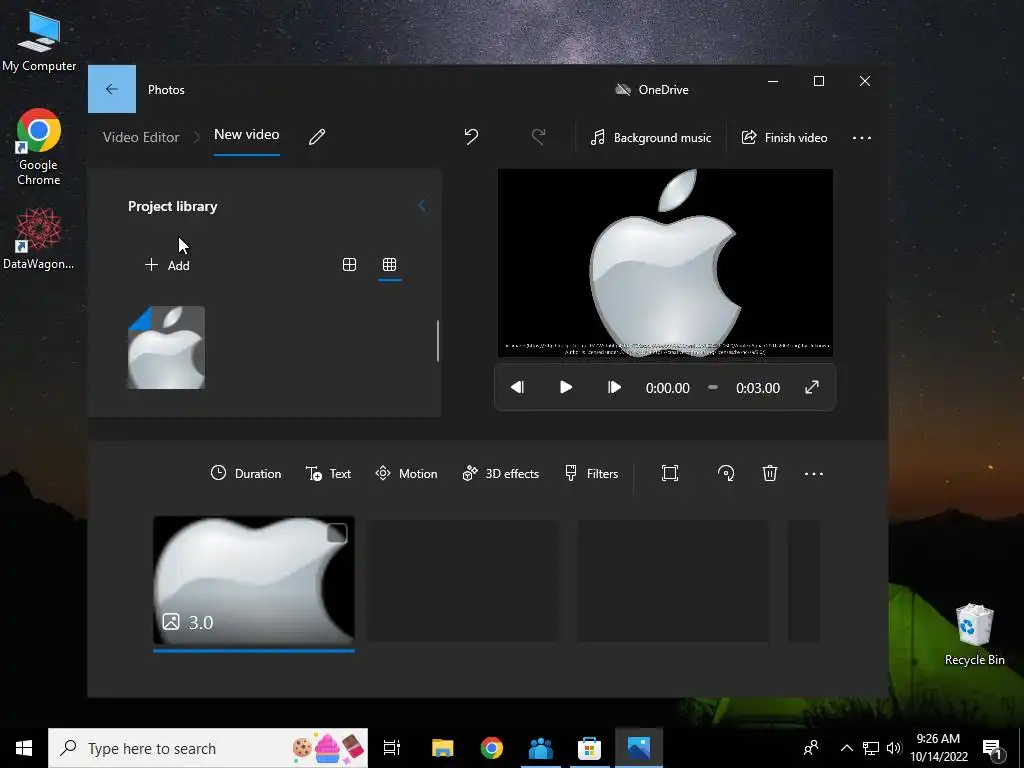
Task: Open the storyboard more options menu
Action: click(814, 473)
